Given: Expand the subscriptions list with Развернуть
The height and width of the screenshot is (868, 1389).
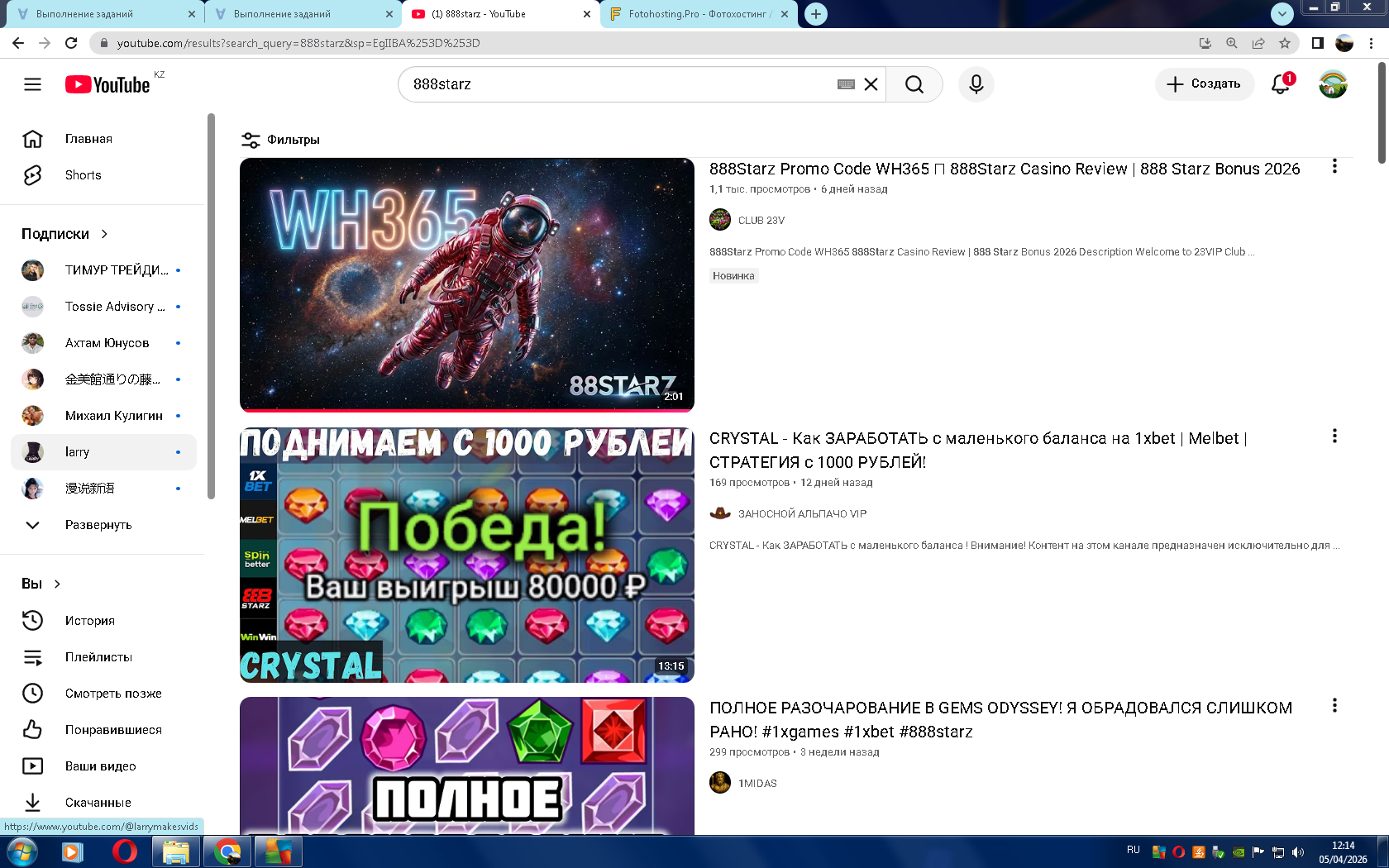Looking at the screenshot, I should click(x=98, y=525).
